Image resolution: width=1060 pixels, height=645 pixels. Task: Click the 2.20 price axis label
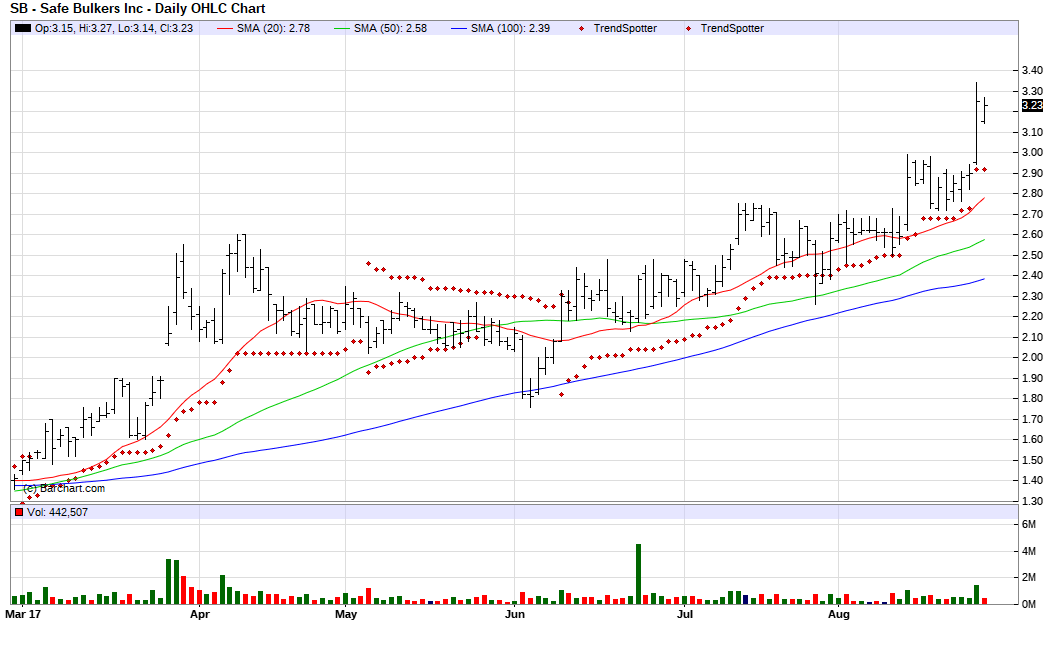click(1032, 316)
